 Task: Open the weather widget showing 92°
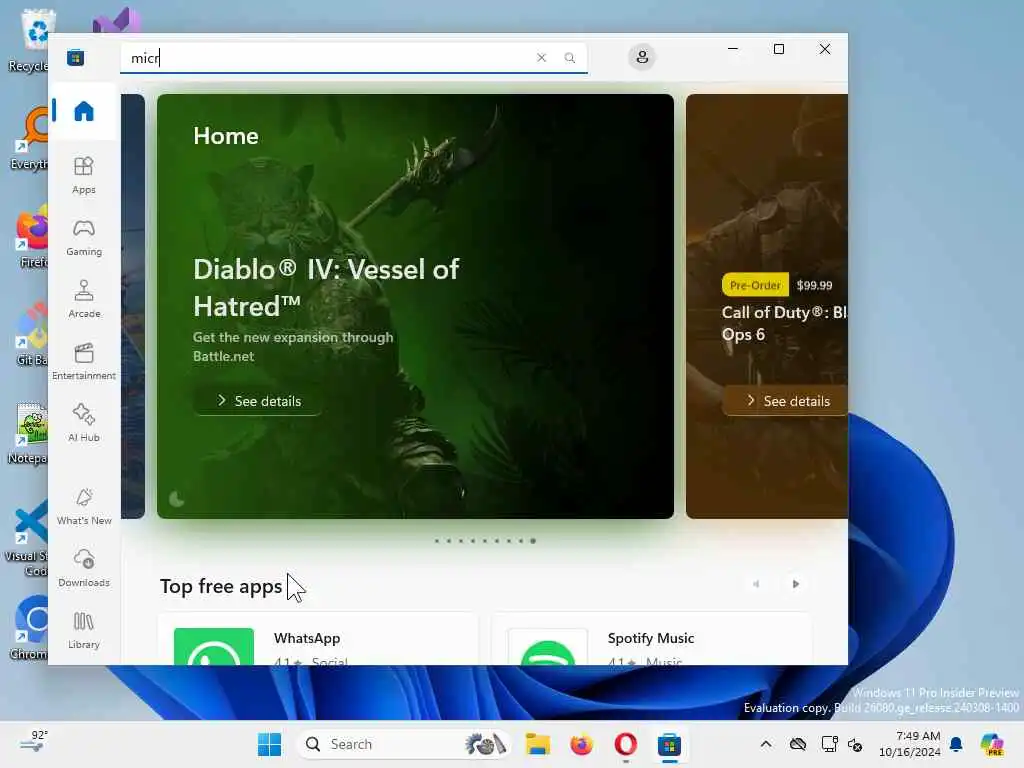pos(33,741)
